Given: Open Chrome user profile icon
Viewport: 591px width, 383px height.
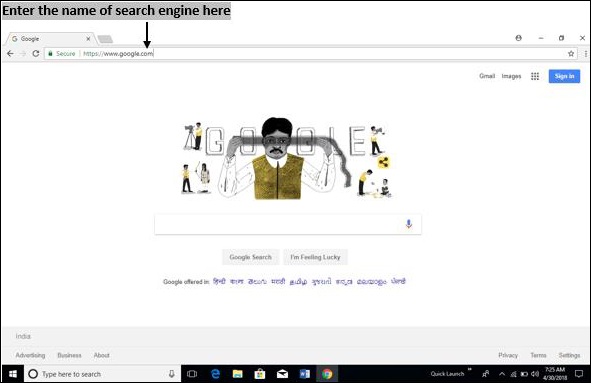Looking at the screenshot, I should click(x=519, y=38).
